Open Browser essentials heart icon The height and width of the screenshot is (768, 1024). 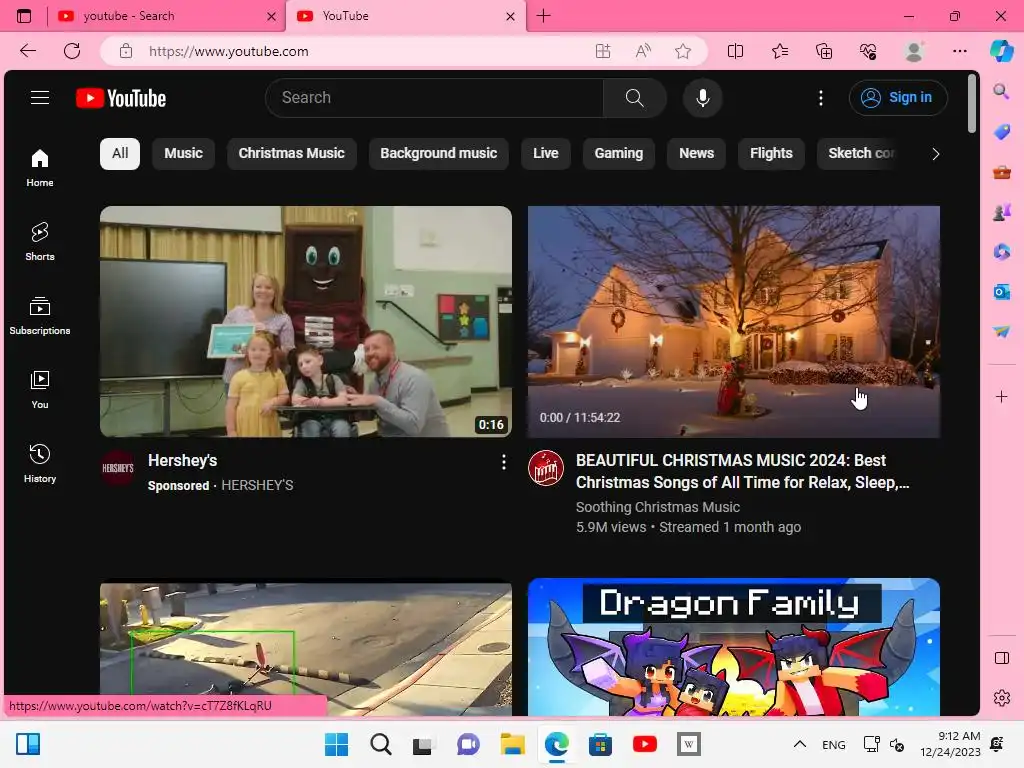868,51
